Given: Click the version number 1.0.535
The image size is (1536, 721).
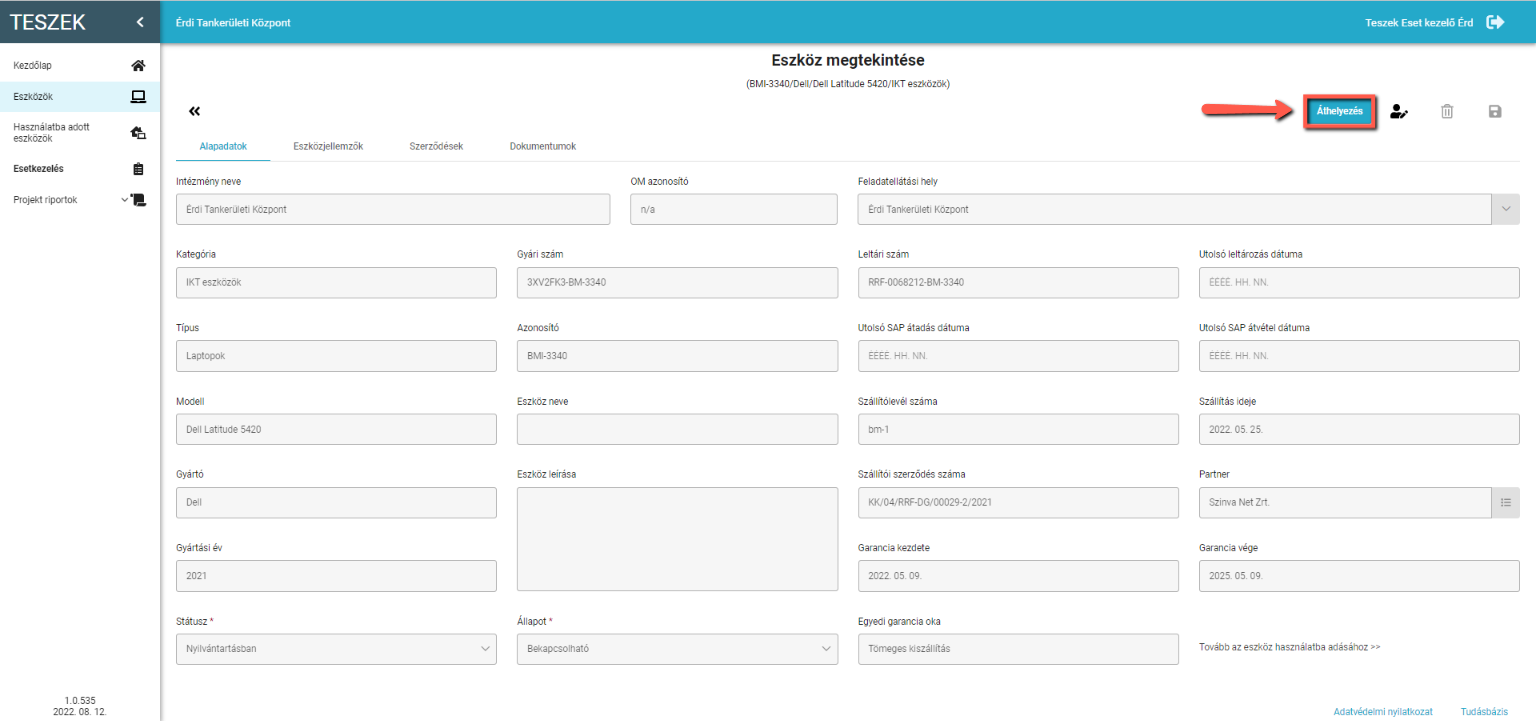Looking at the screenshot, I should coord(80,700).
